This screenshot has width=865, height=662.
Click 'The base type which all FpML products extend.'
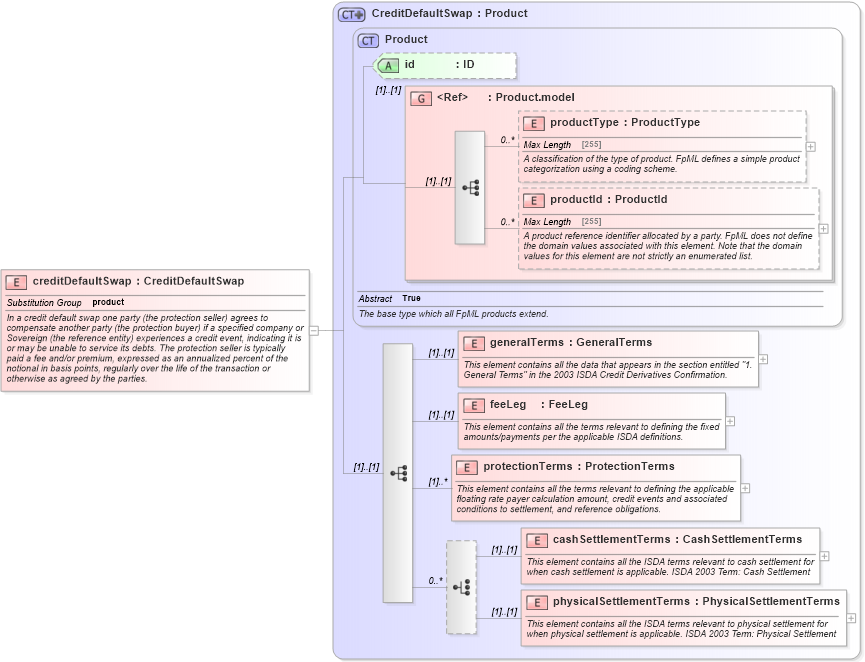pos(453,314)
